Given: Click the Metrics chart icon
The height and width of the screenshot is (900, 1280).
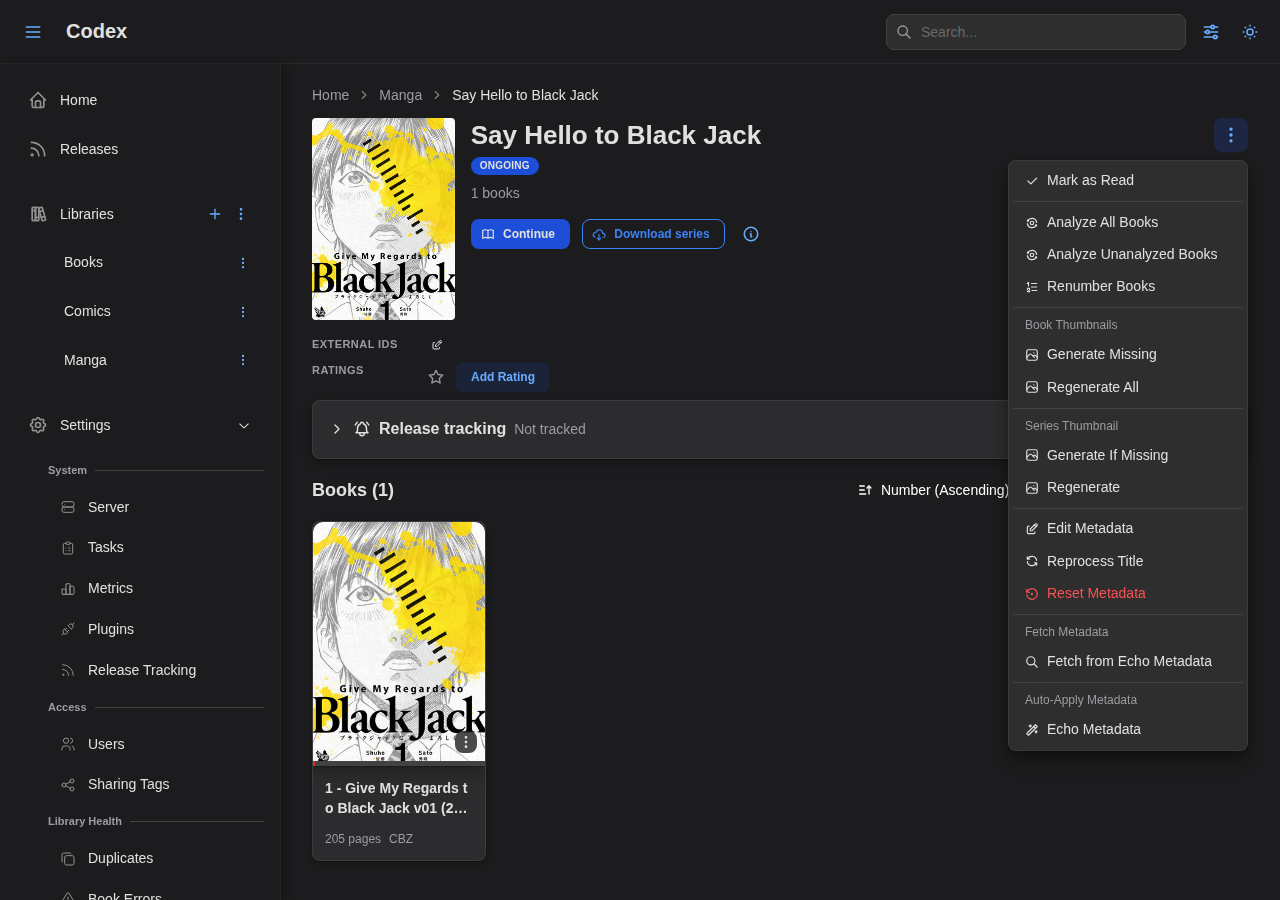Looking at the screenshot, I should pos(68,589).
